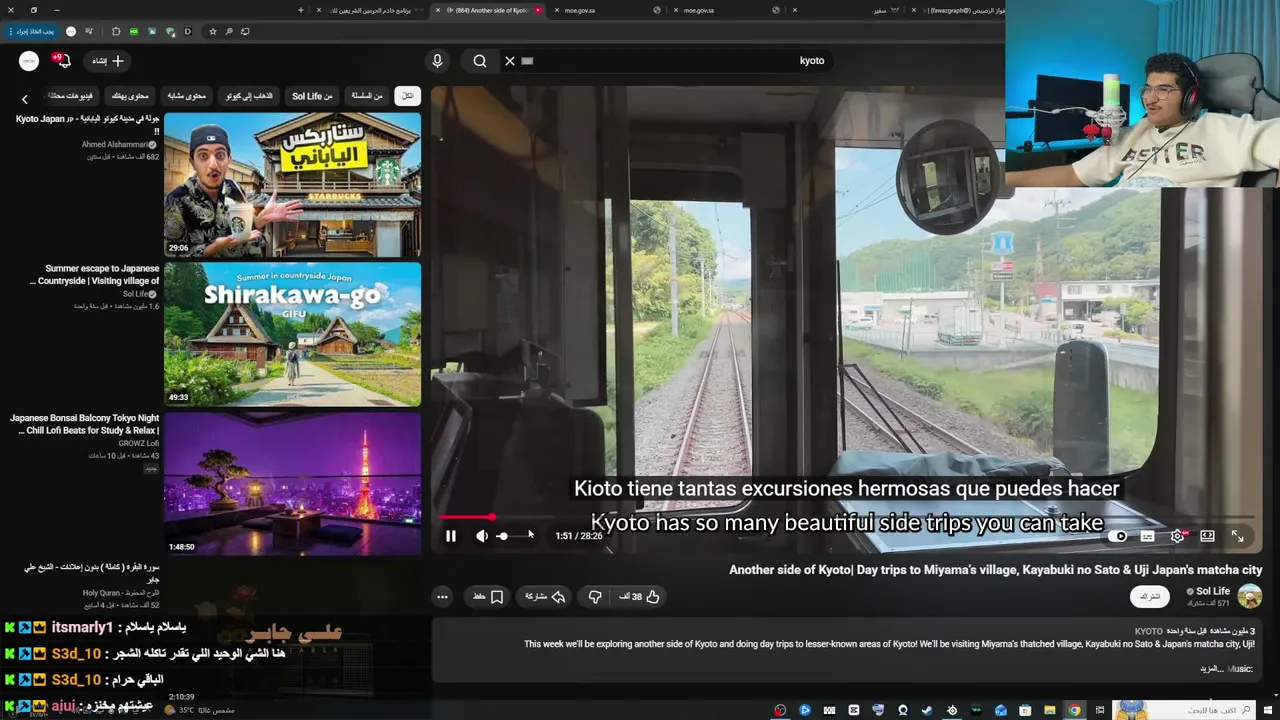The height and width of the screenshot is (720, 1280).
Task: Open the Shirakawa-go video thumbnail
Action: click(292, 334)
